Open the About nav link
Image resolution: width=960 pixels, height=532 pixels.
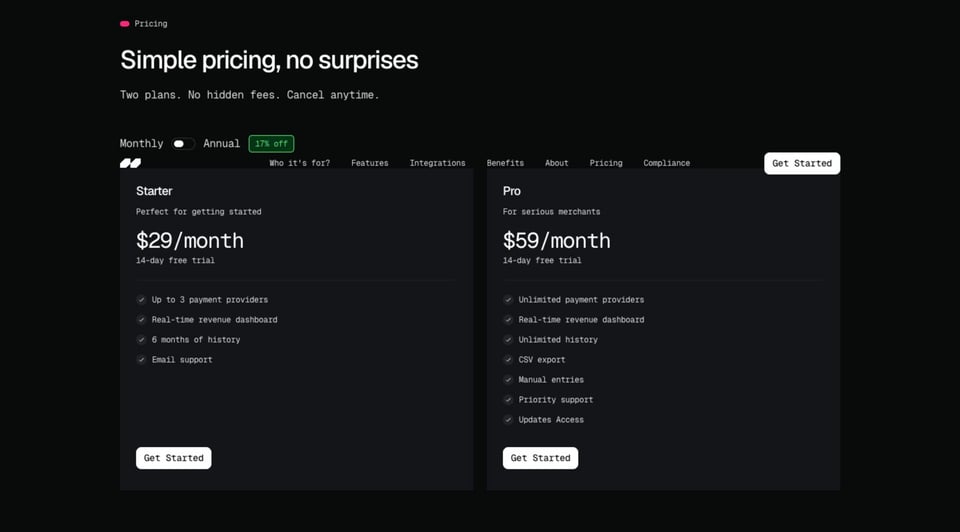point(557,163)
